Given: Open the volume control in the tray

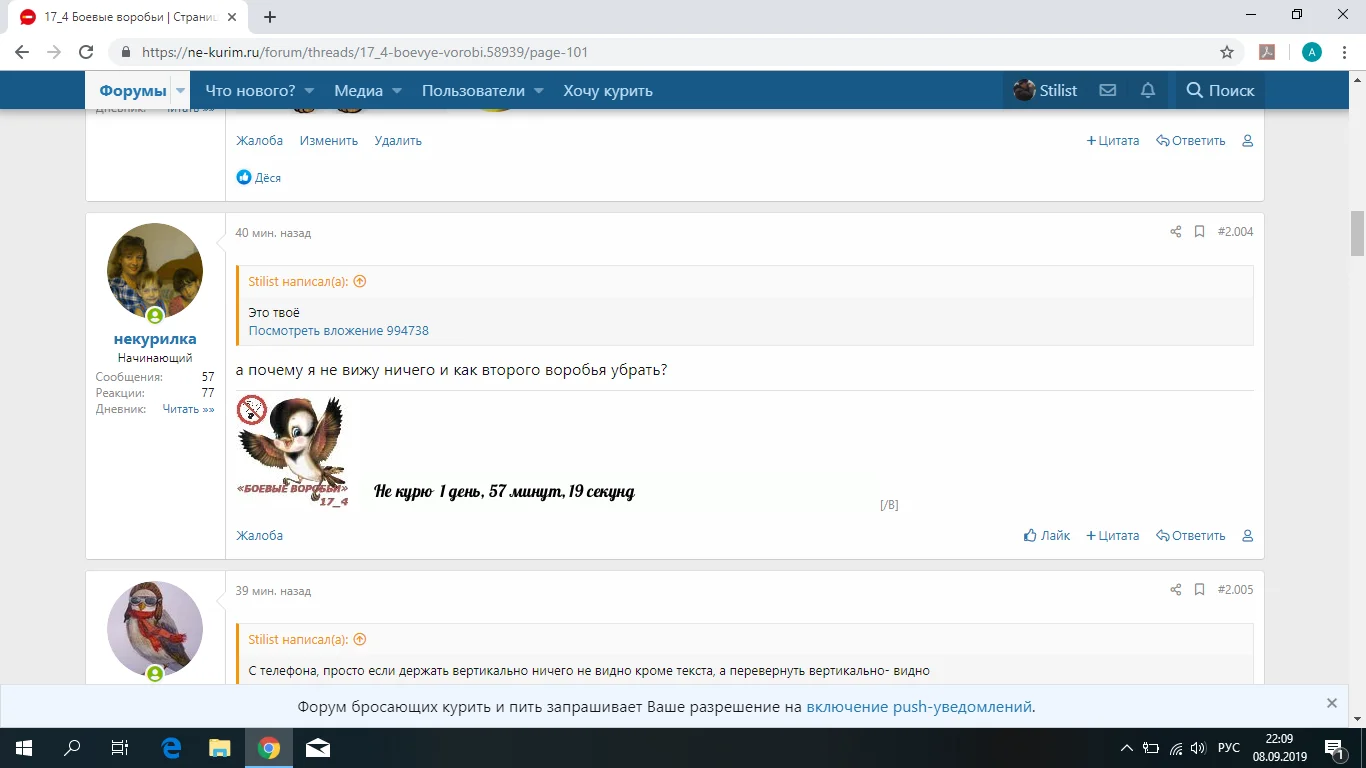Looking at the screenshot, I should (x=1198, y=748).
